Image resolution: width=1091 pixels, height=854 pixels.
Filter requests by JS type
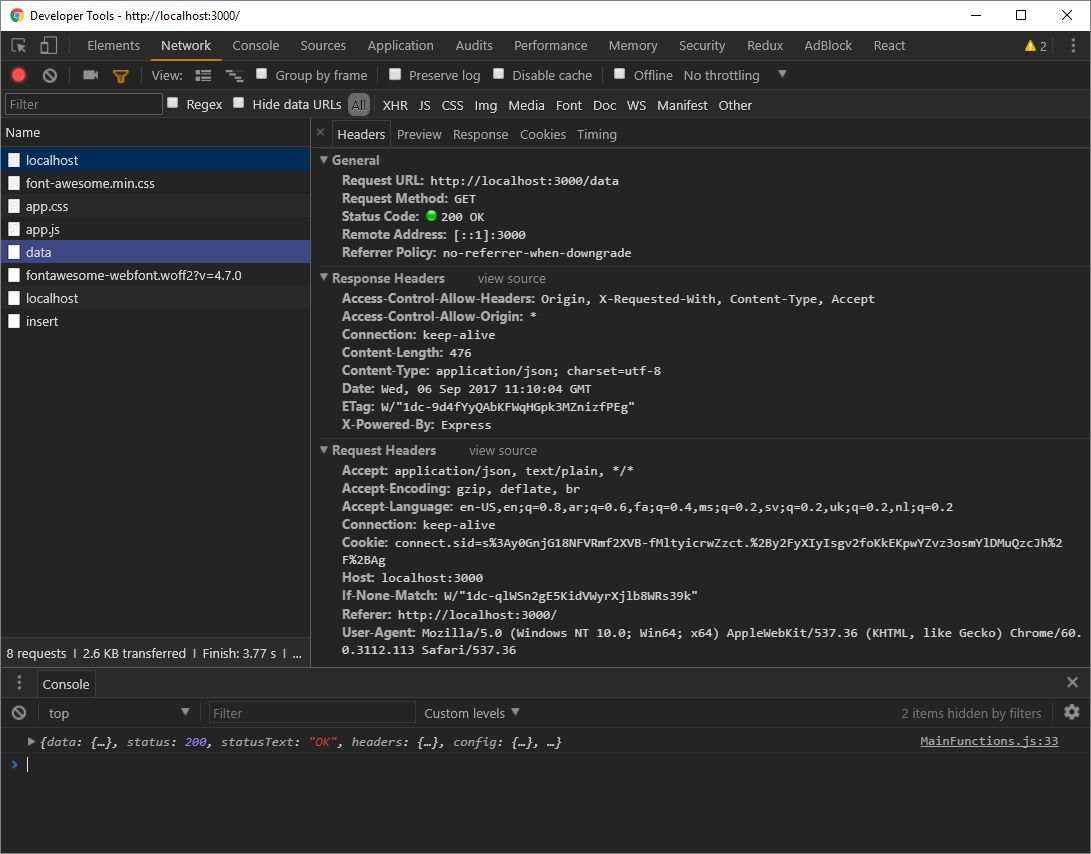click(424, 105)
